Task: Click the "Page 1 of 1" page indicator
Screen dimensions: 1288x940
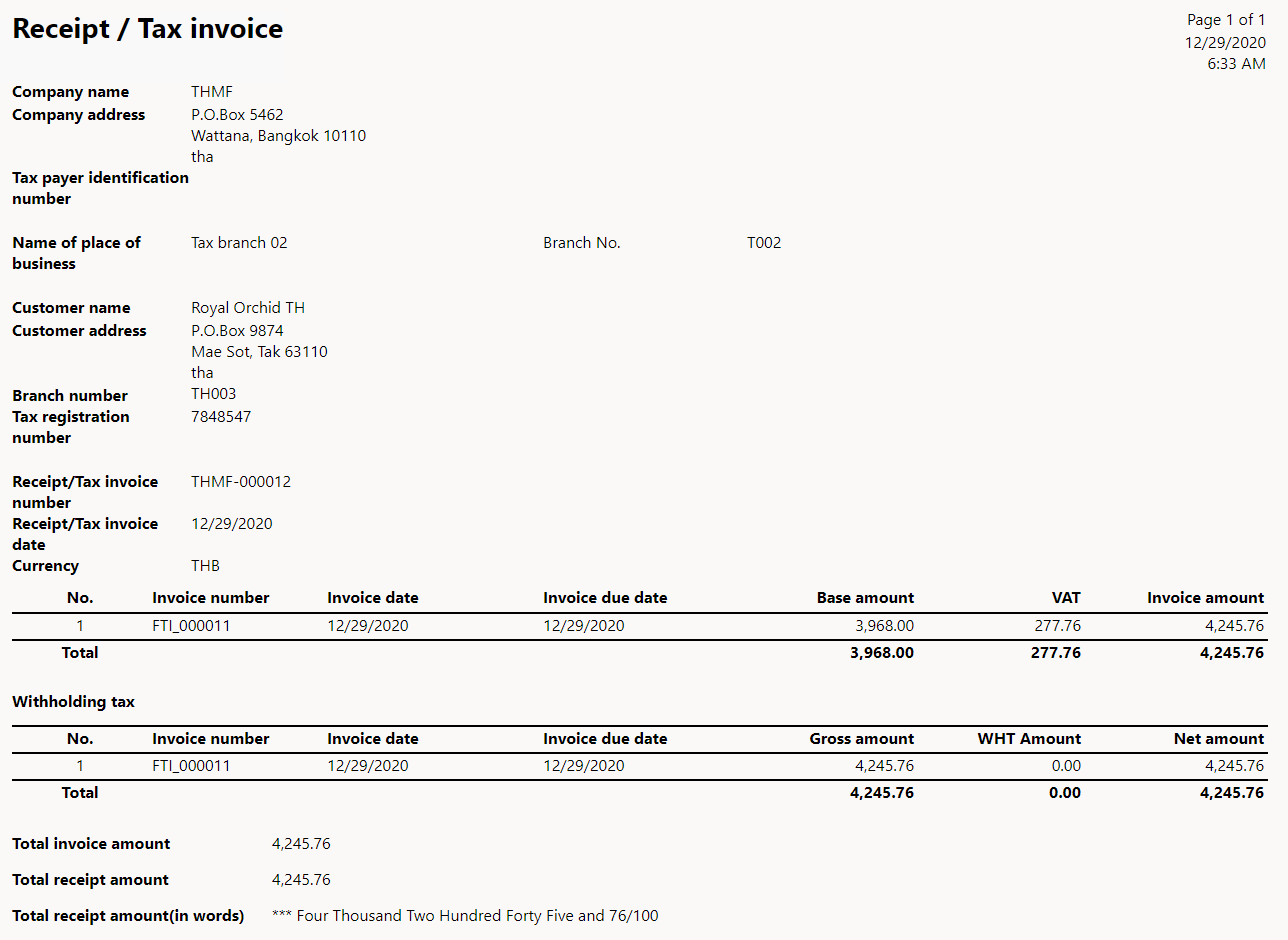Action: [1226, 20]
